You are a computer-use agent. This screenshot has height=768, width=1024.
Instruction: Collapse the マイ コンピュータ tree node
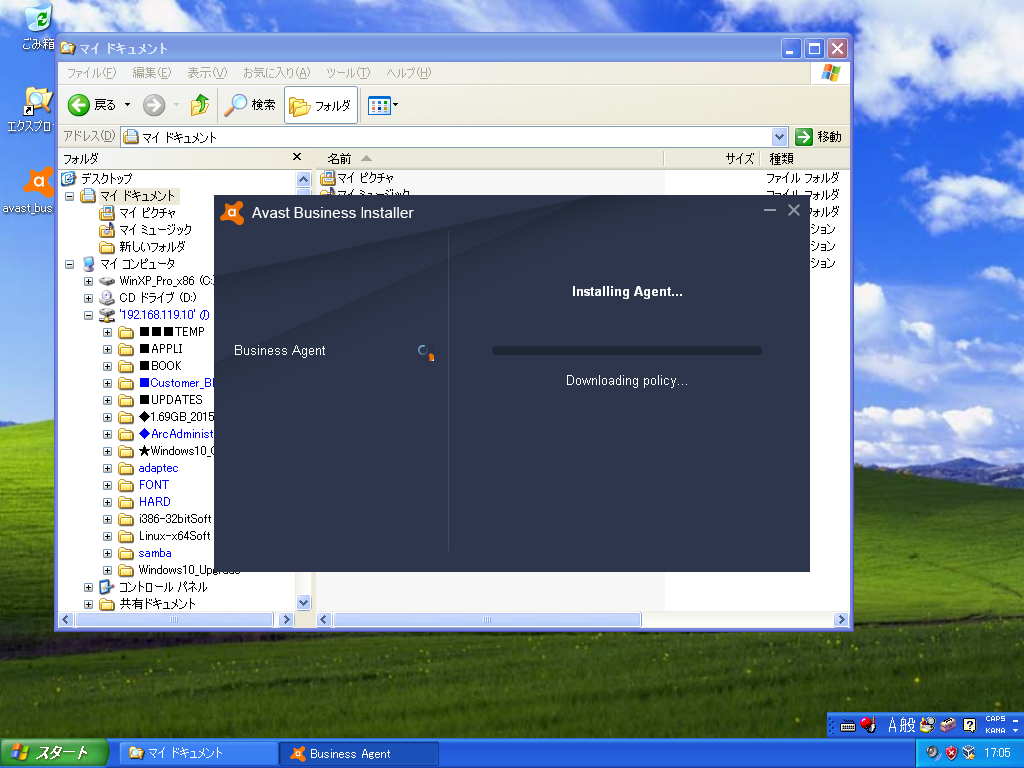[70, 264]
